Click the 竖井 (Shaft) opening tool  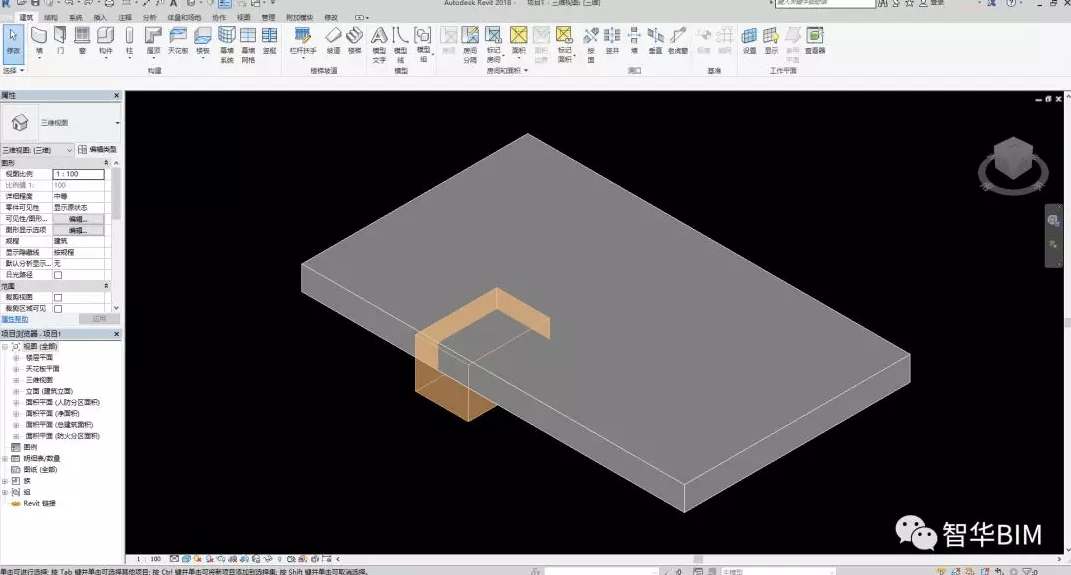[x=612, y=39]
